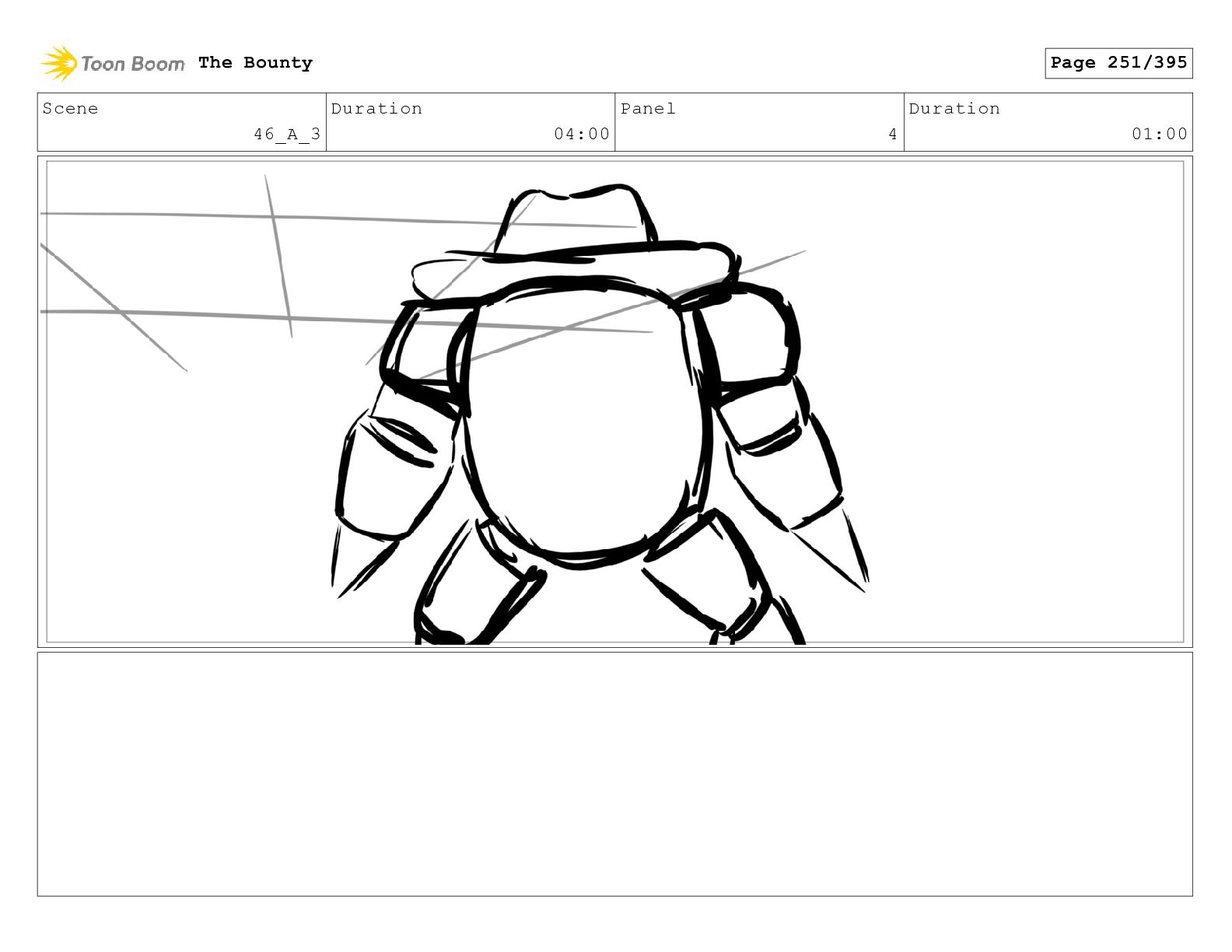Screen dimensions: 1232x952
Task: Click the 'Panel' header label
Action: click(x=648, y=109)
